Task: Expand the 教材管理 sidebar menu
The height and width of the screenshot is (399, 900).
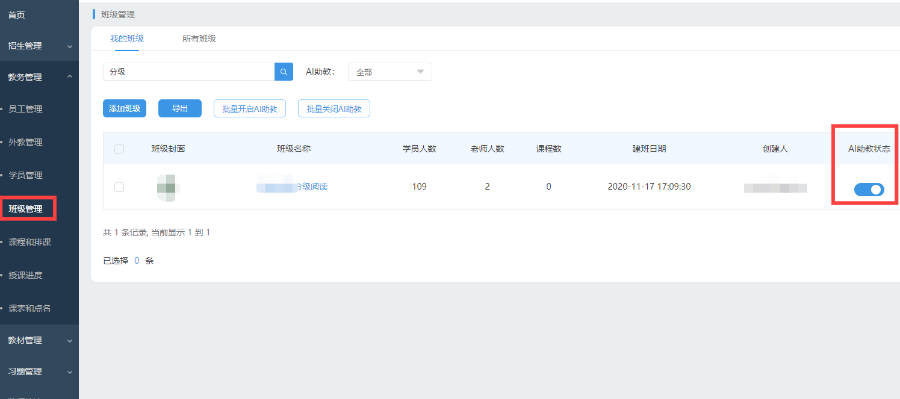Action: click(x=39, y=340)
